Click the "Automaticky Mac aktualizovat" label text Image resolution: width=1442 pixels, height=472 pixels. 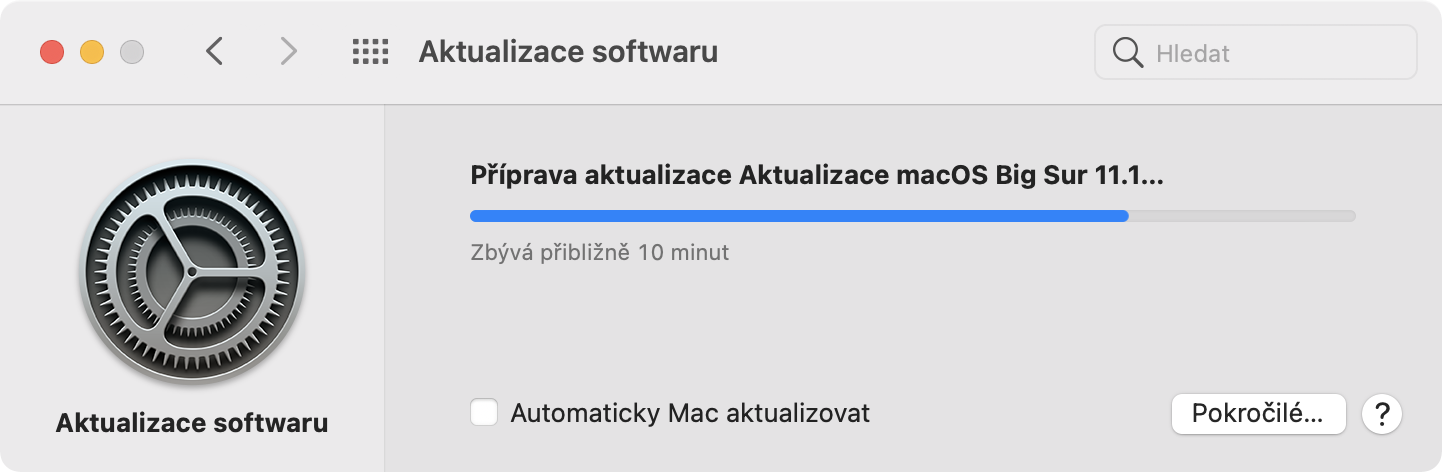[690, 412]
